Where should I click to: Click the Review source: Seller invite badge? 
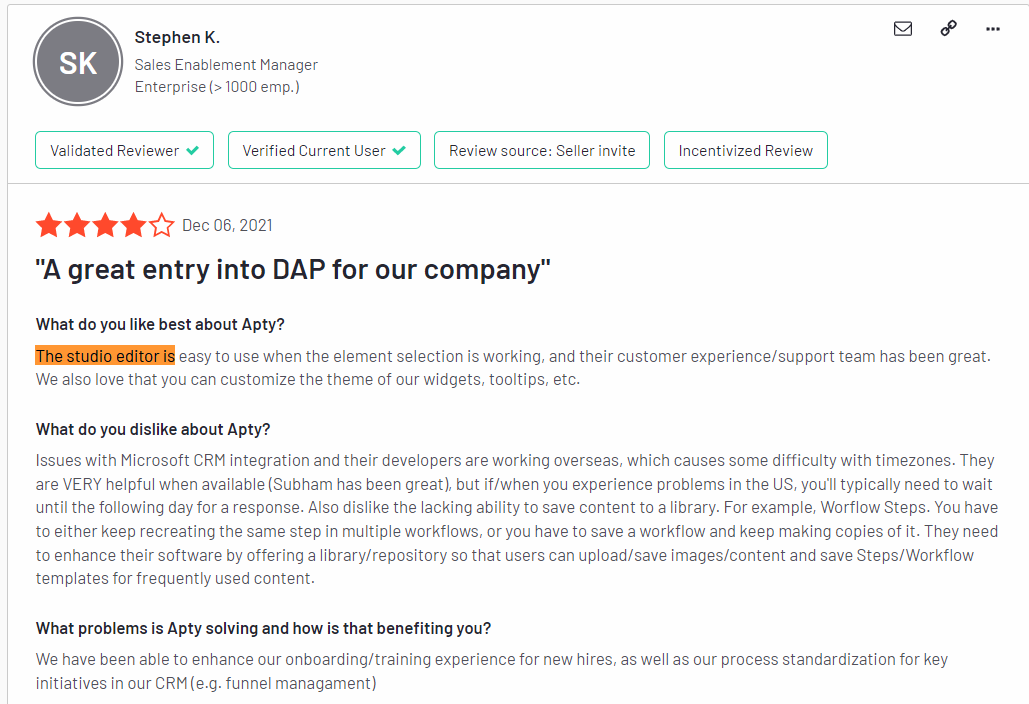542,150
